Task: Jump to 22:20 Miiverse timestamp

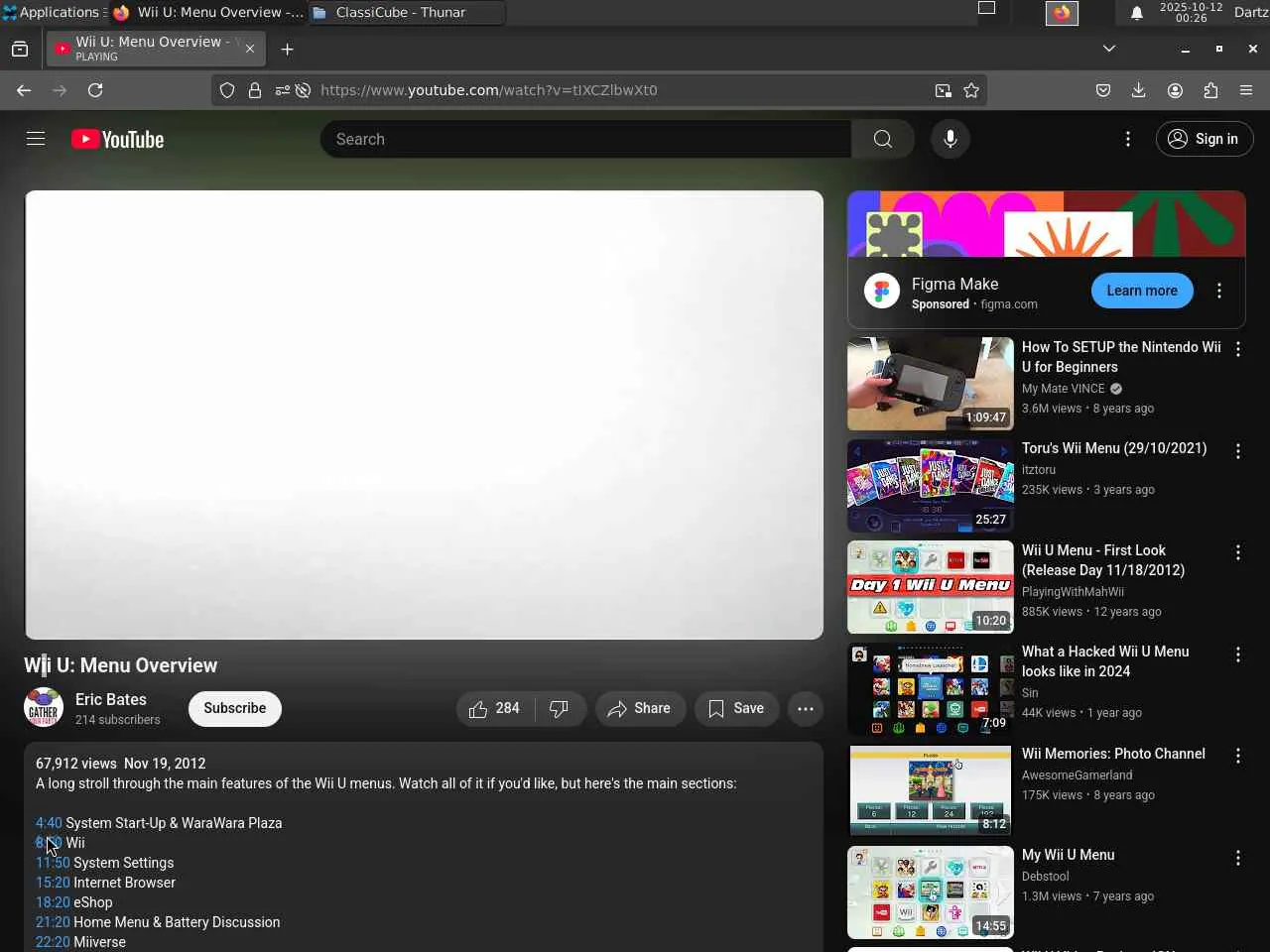Action: [53, 942]
